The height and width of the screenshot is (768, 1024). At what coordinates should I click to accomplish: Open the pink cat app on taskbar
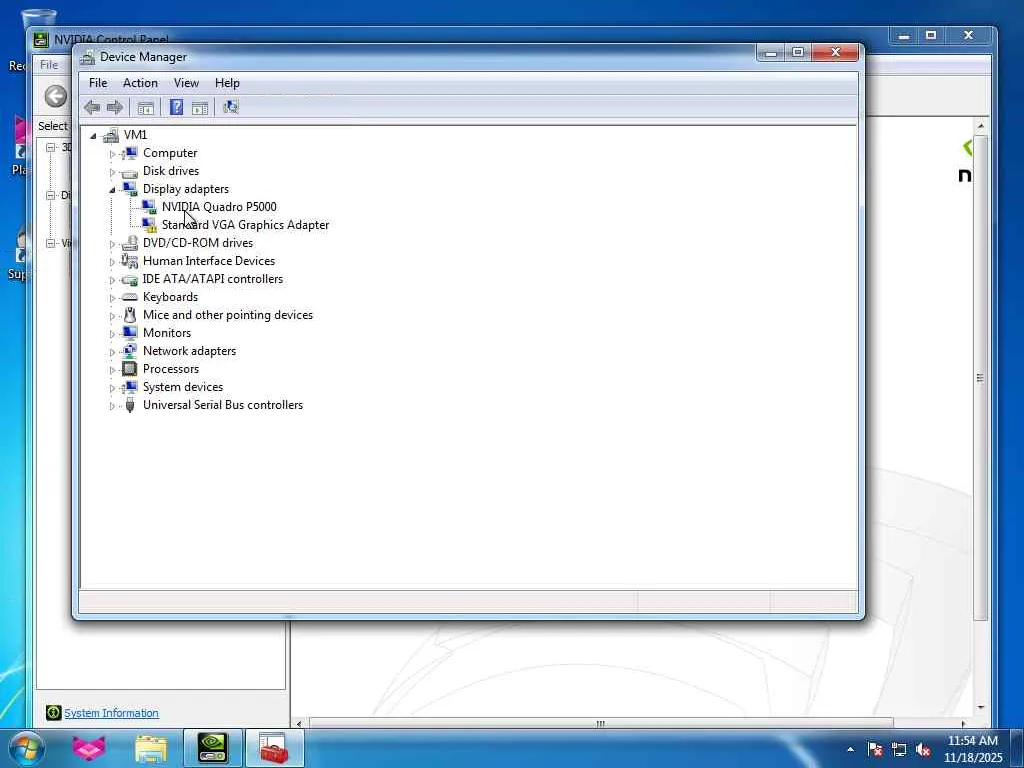tap(89, 748)
